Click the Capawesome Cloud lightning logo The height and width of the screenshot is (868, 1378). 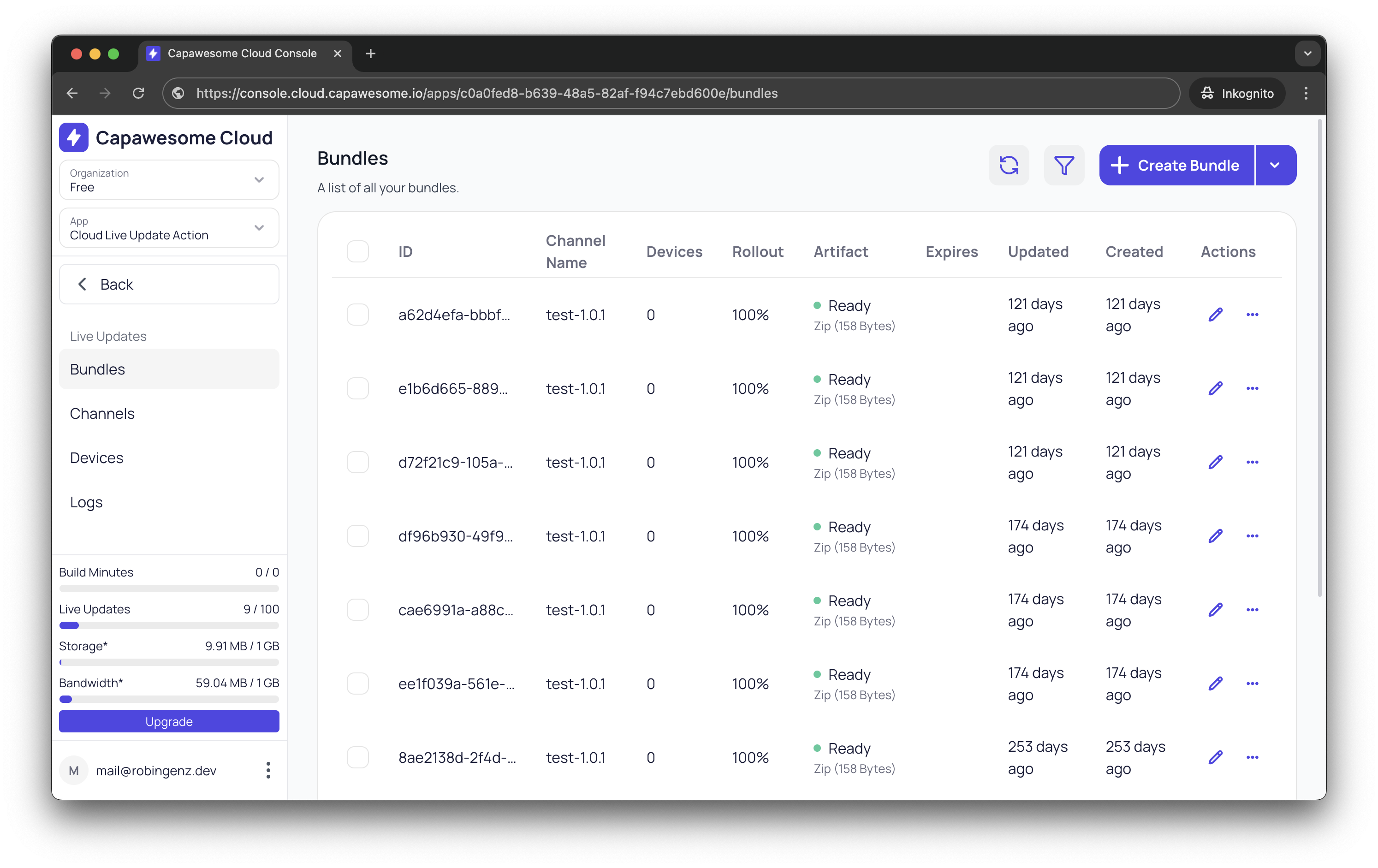click(x=74, y=138)
